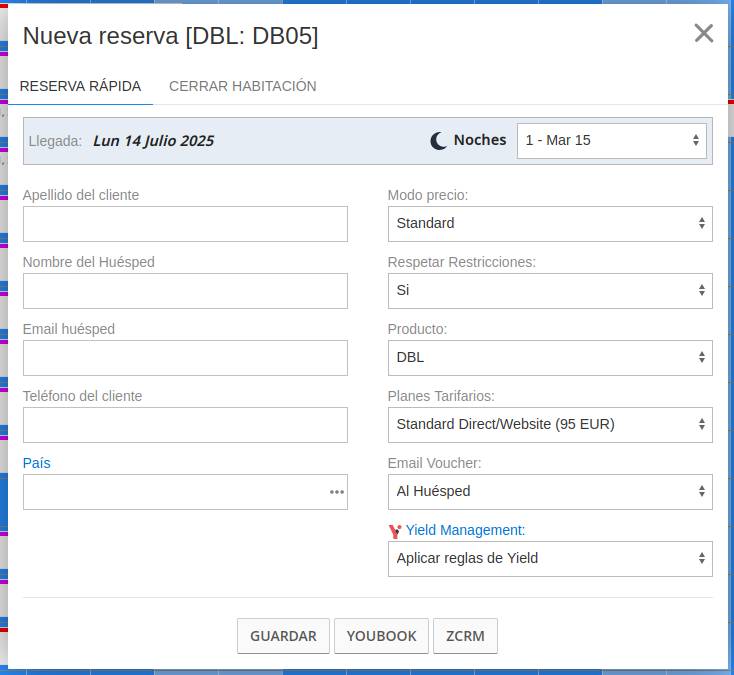Click the País link label
734x675 pixels.
(37, 463)
